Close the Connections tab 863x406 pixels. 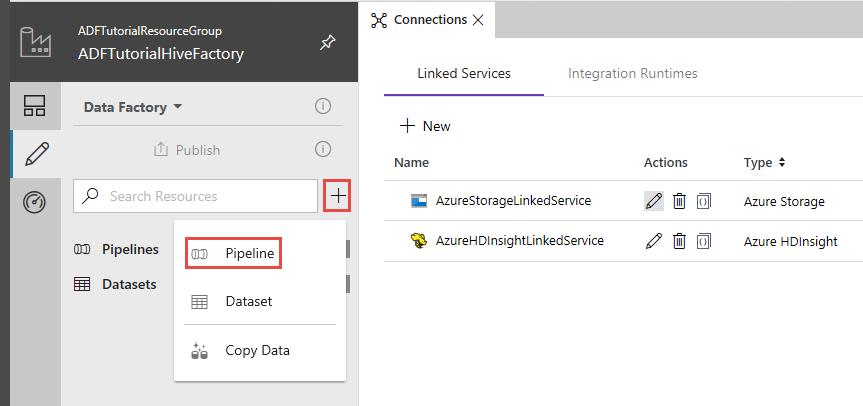click(478, 20)
